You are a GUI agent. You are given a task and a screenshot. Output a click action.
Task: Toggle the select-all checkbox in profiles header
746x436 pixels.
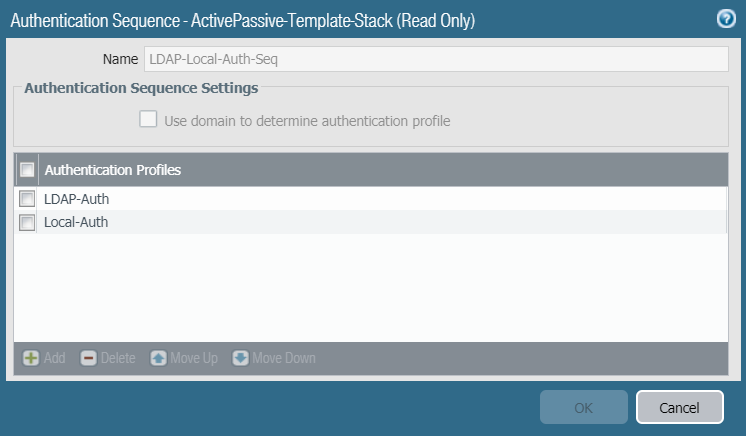[x=27, y=170]
